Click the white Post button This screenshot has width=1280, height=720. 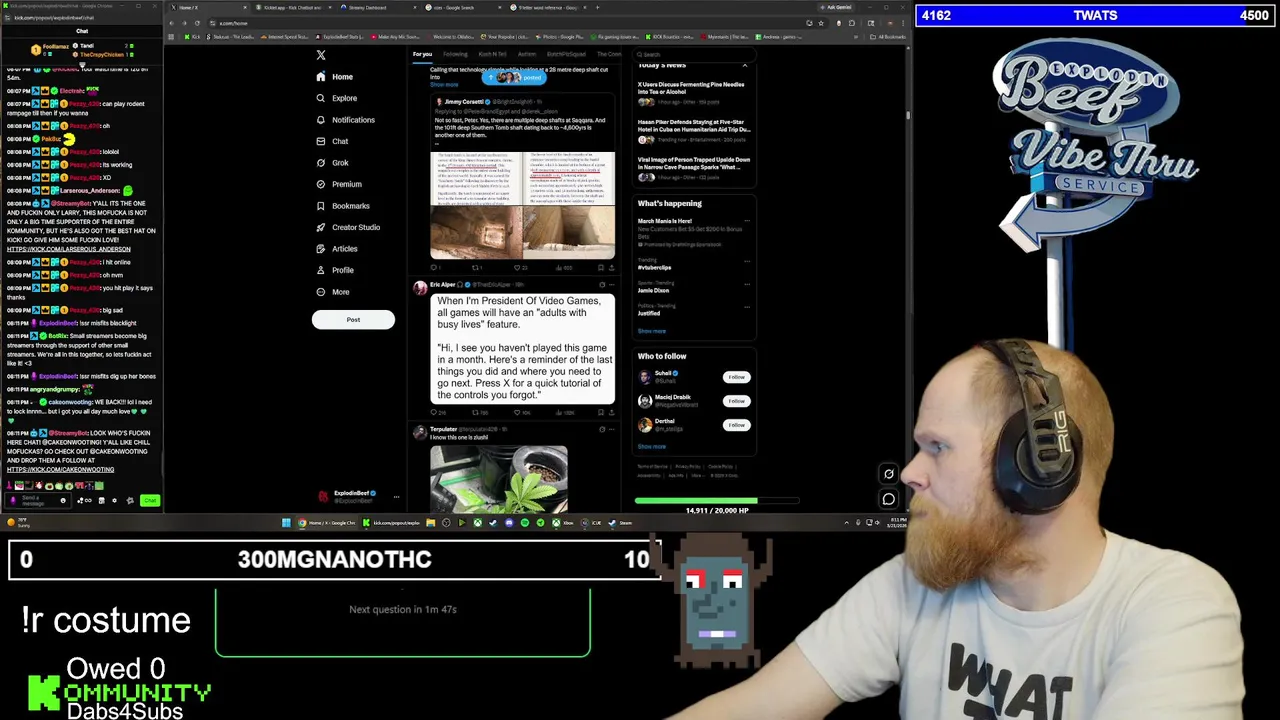[x=353, y=320]
